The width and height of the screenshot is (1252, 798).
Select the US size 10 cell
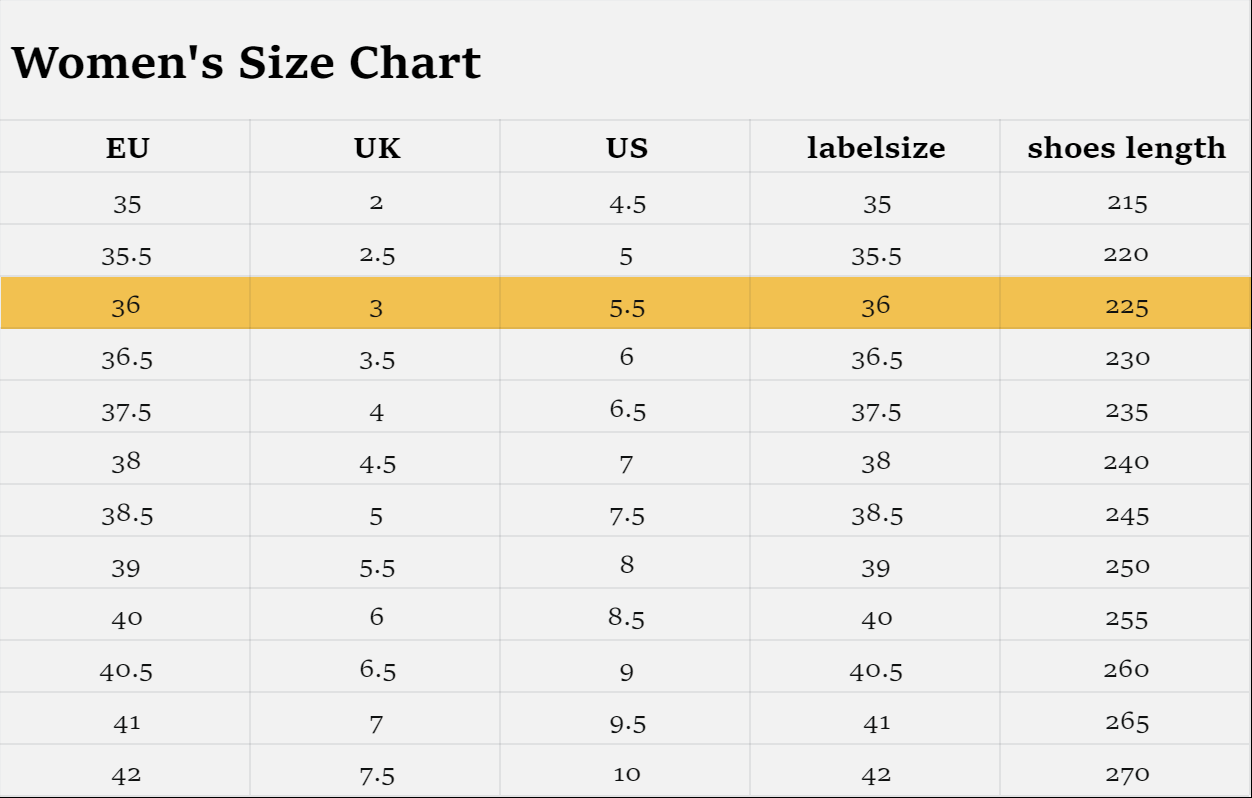point(627,773)
